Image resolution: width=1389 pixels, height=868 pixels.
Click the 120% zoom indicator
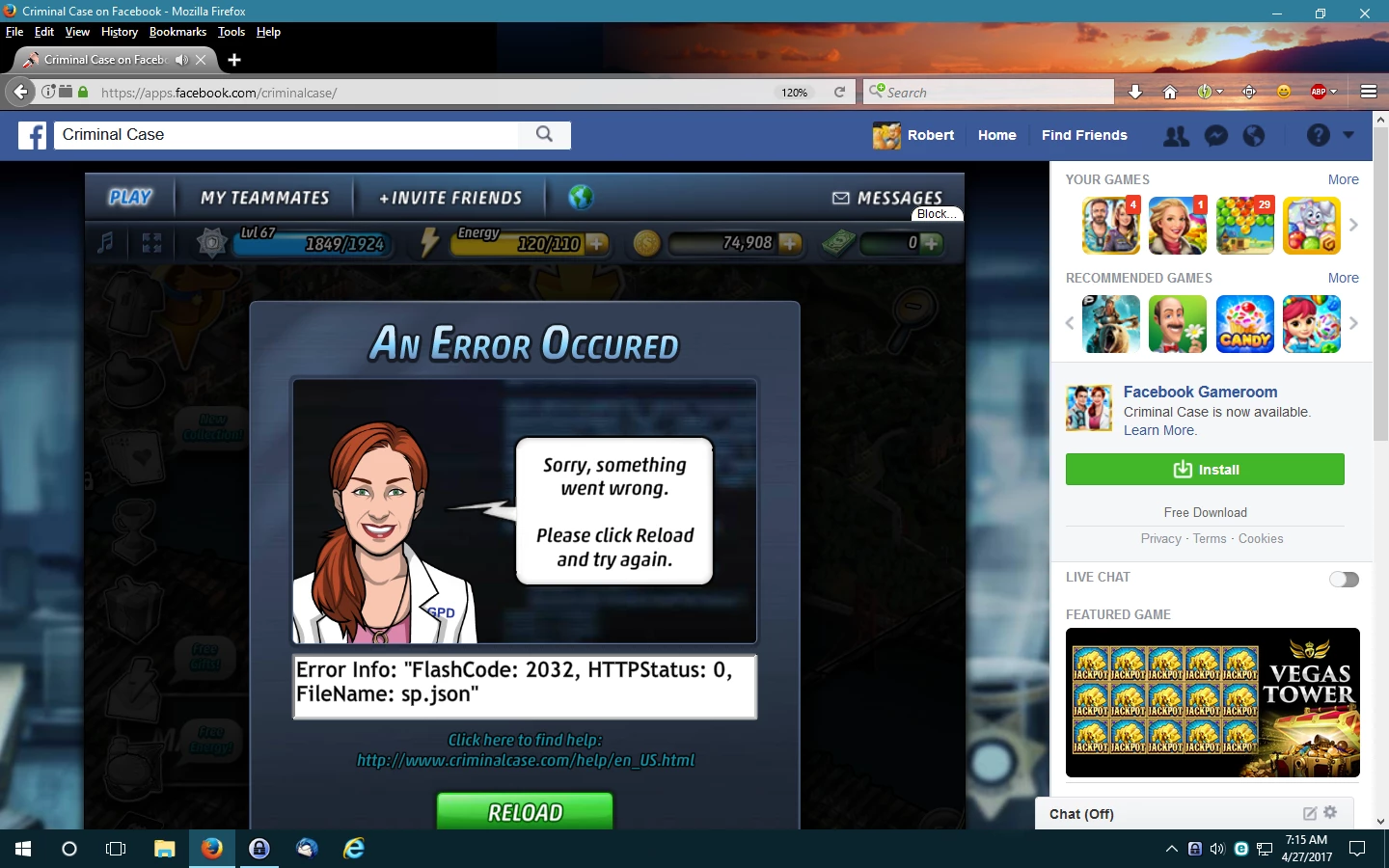(x=795, y=93)
